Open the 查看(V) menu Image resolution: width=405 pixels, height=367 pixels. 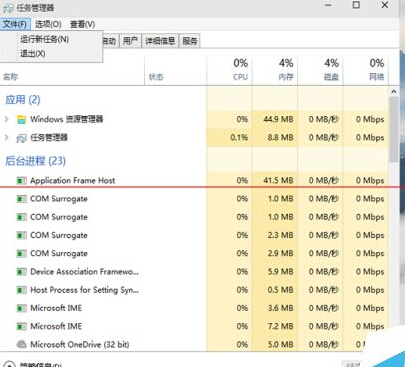[x=82, y=24]
